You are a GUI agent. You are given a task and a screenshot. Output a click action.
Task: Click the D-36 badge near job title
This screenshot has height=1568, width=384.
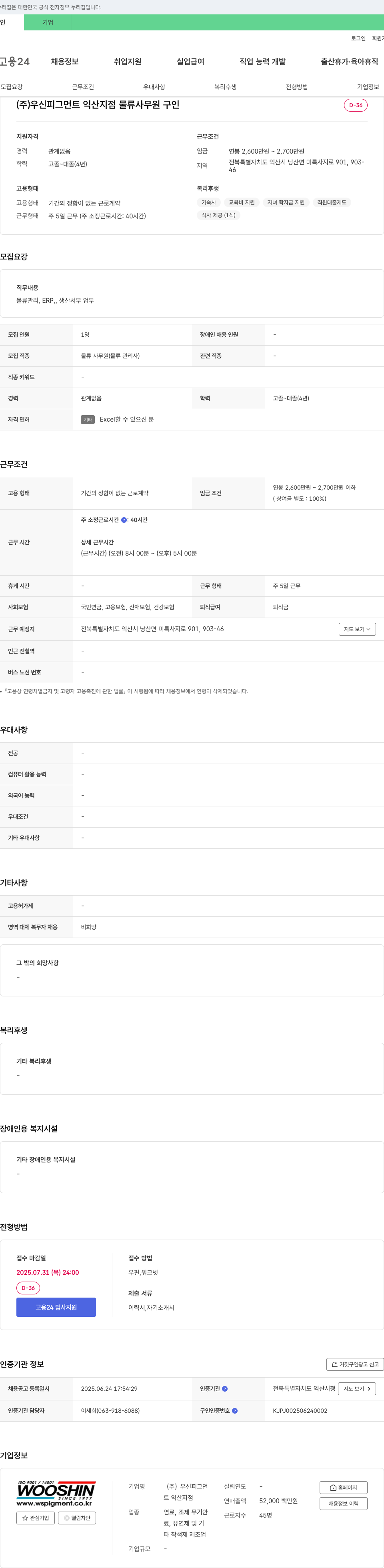[355, 105]
